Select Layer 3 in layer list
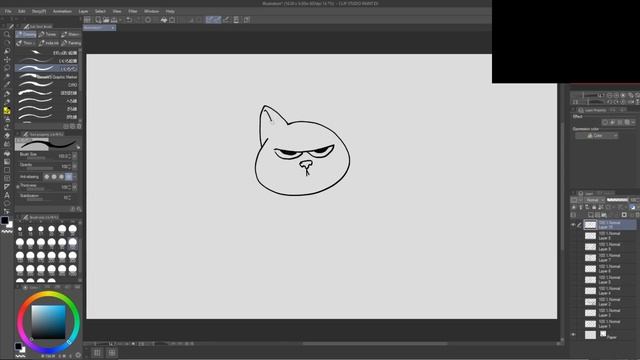Viewport: 640px width, 360px height. pos(610,313)
